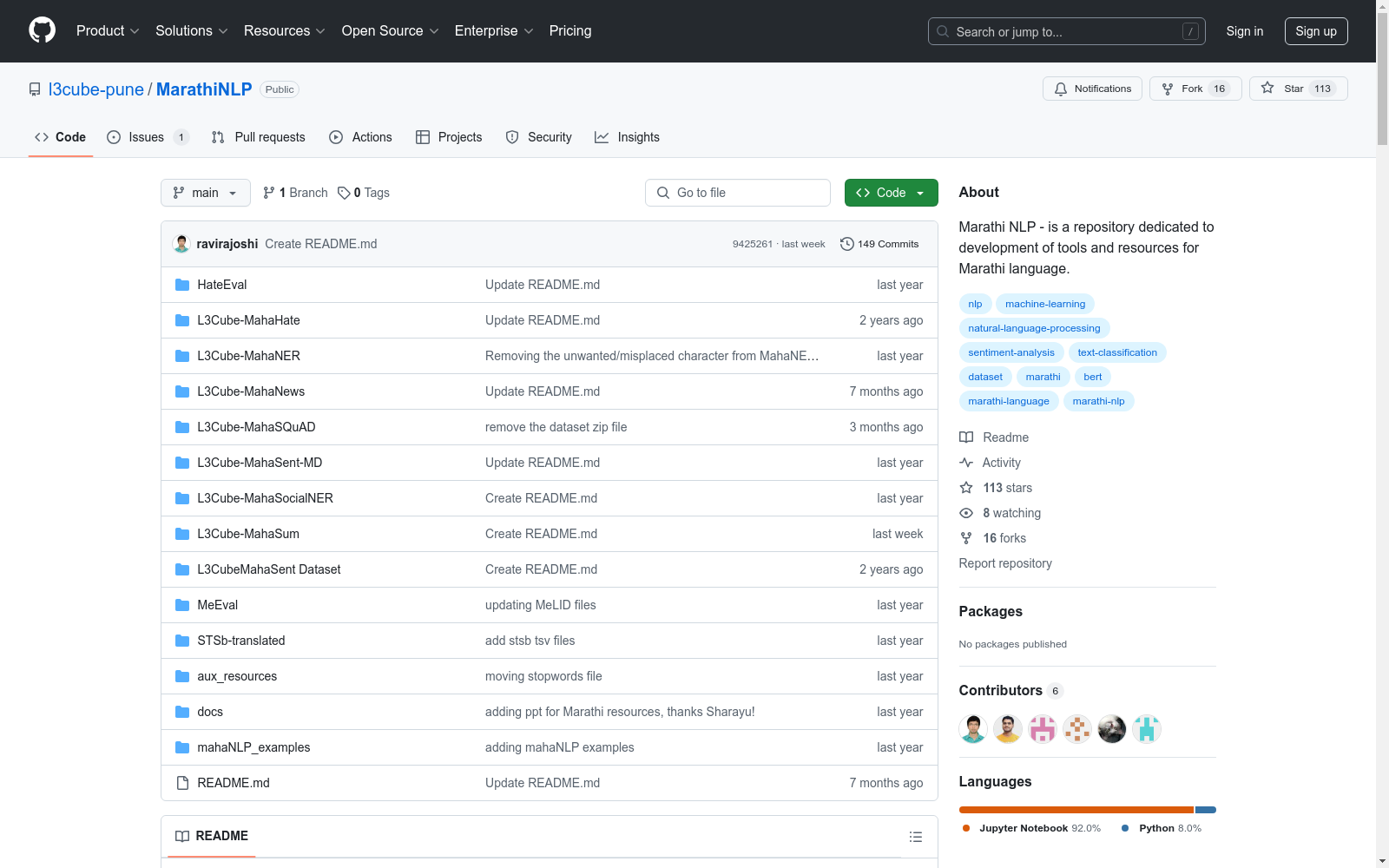
Task: Open the GitHub homepage logo
Action: (42, 30)
